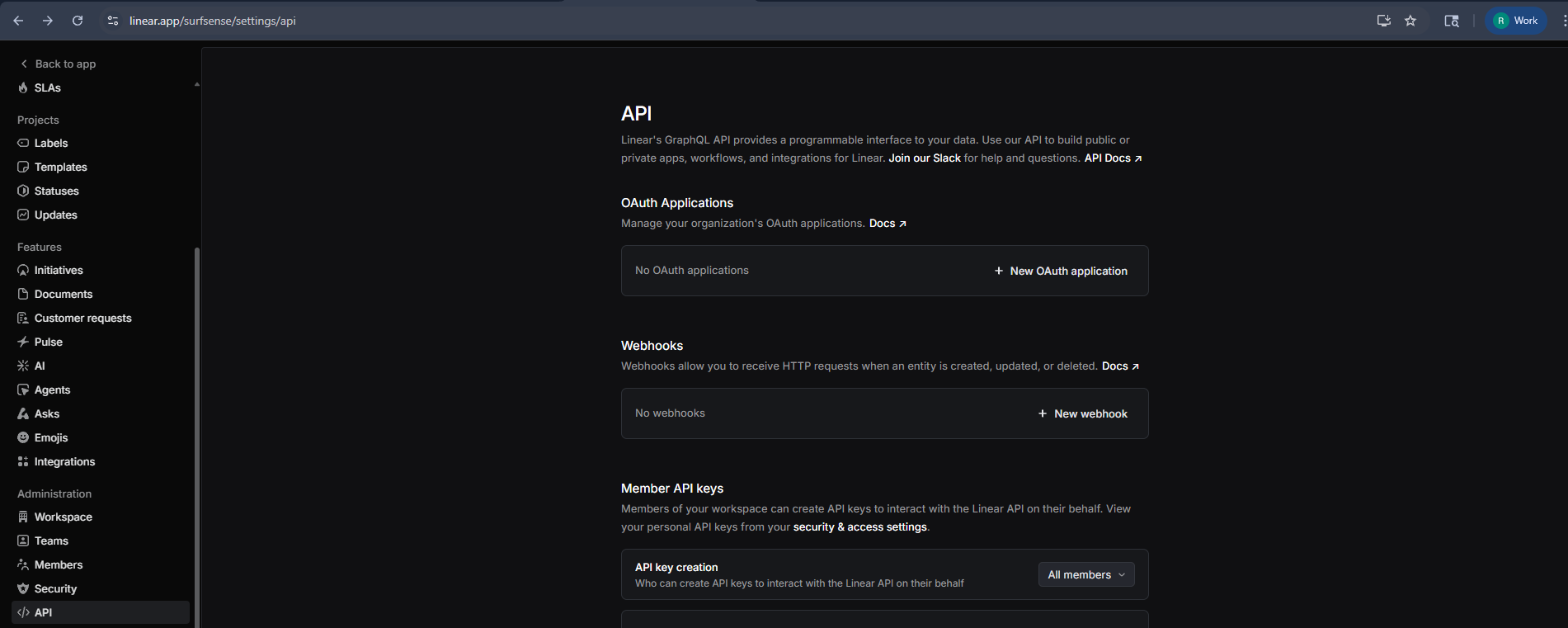Viewport: 1568px width, 628px height.
Task: Click the New webhook button
Action: (1082, 413)
